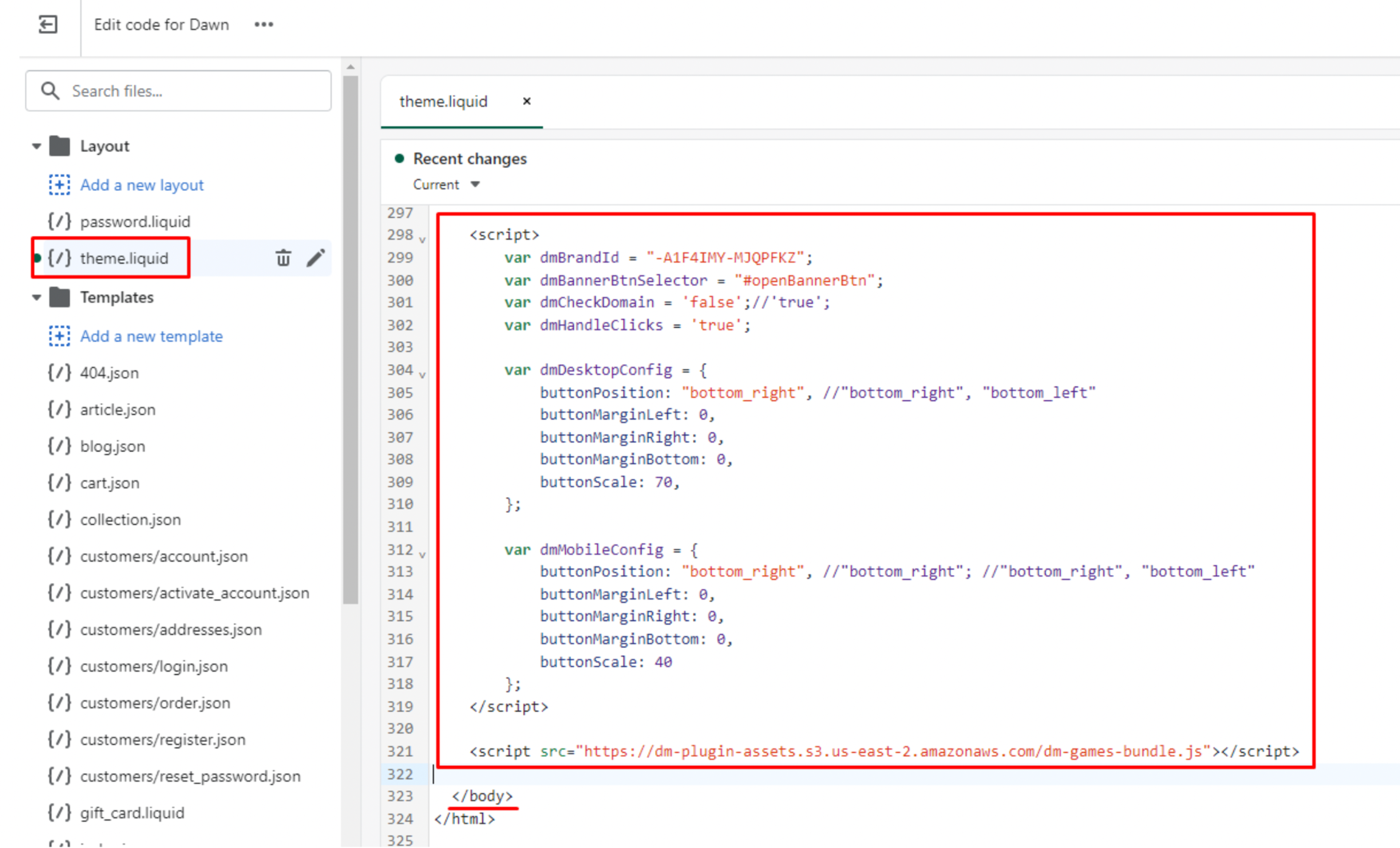This screenshot has width=1400, height=848.
Task: Click the customers/register.json file icon
Action: (x=60, y=740)
